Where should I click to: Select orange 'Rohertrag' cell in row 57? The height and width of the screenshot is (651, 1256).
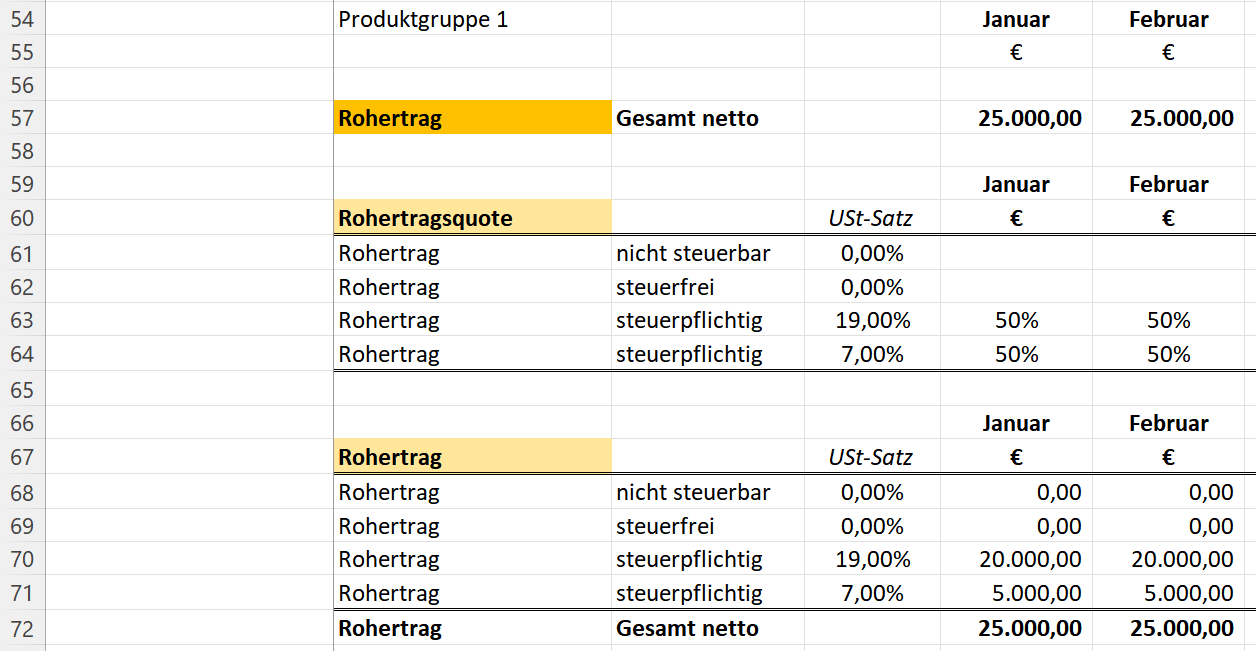pyautogui.click(x=472, y=118)
